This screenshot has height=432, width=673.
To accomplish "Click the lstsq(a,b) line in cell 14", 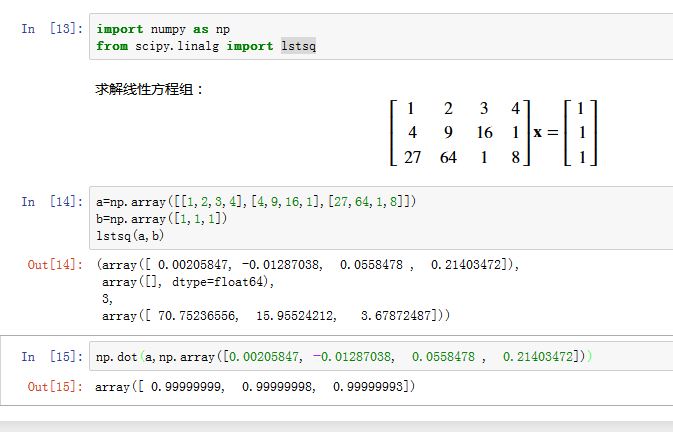I will click(x=129, y=235).
